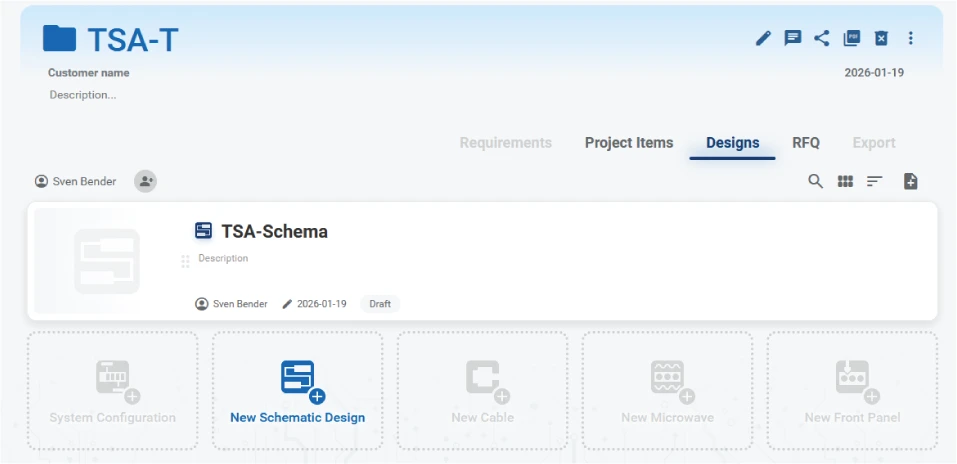The height and width of the screenshot is (464, 957).
Task: Open the Requirements tab
Action: [505, 143]
